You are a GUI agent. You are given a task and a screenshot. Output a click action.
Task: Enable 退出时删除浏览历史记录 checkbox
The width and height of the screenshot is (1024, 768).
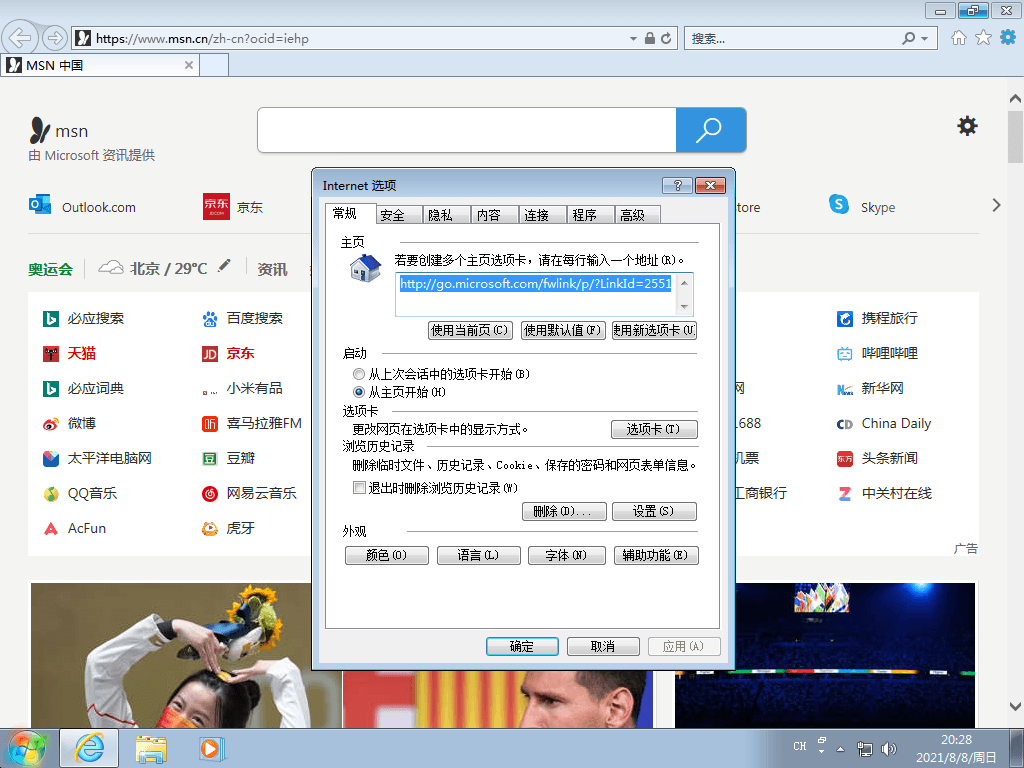pos(359,488)
